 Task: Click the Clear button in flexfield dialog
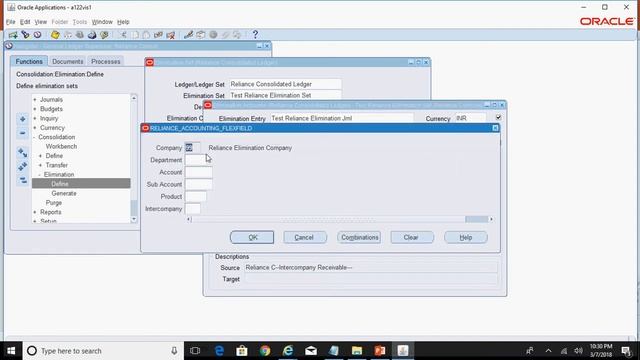[411, 238]
